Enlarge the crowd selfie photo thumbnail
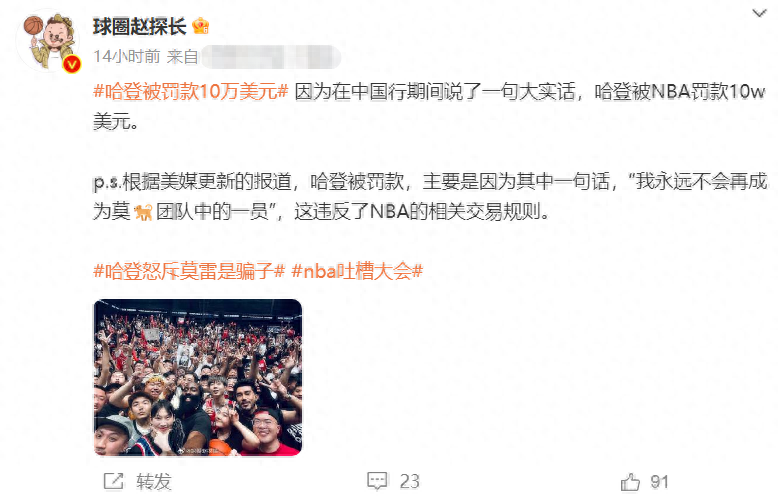 [198, 377]
